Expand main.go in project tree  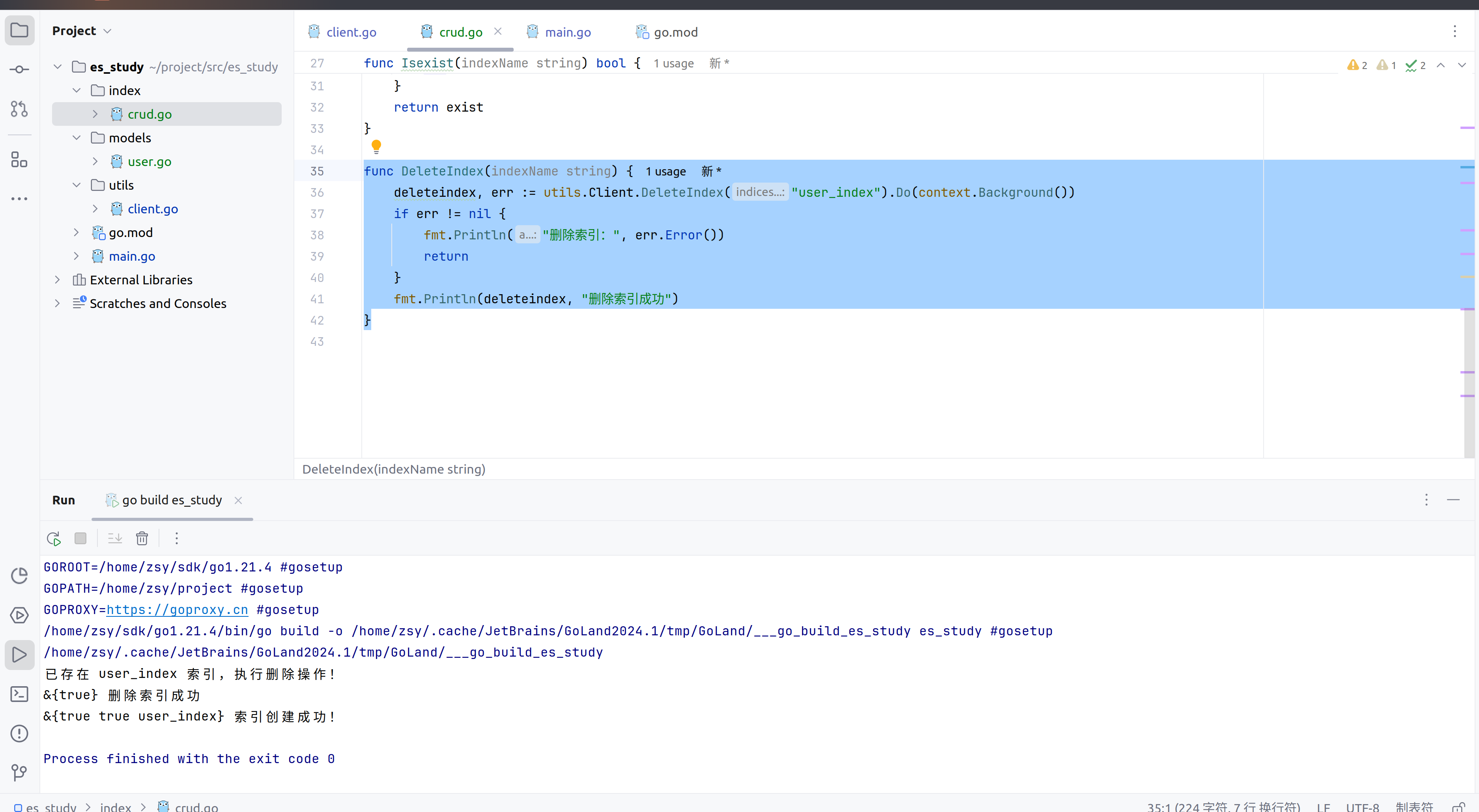pyautogui.click(x=77, y=256)
